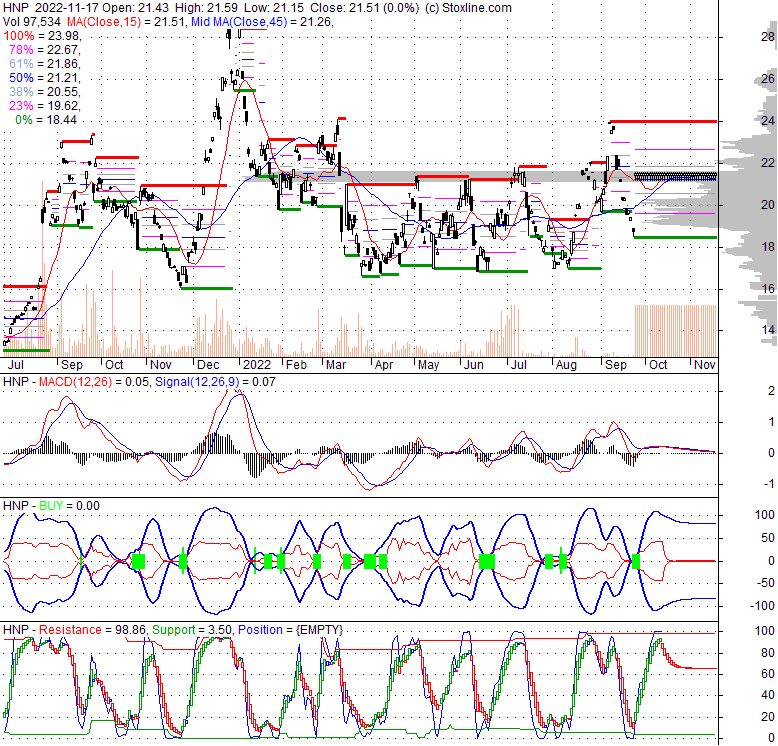778x746 pixels.
Task: Click the '61% = 21.86' level label
Action: [44, 63]
